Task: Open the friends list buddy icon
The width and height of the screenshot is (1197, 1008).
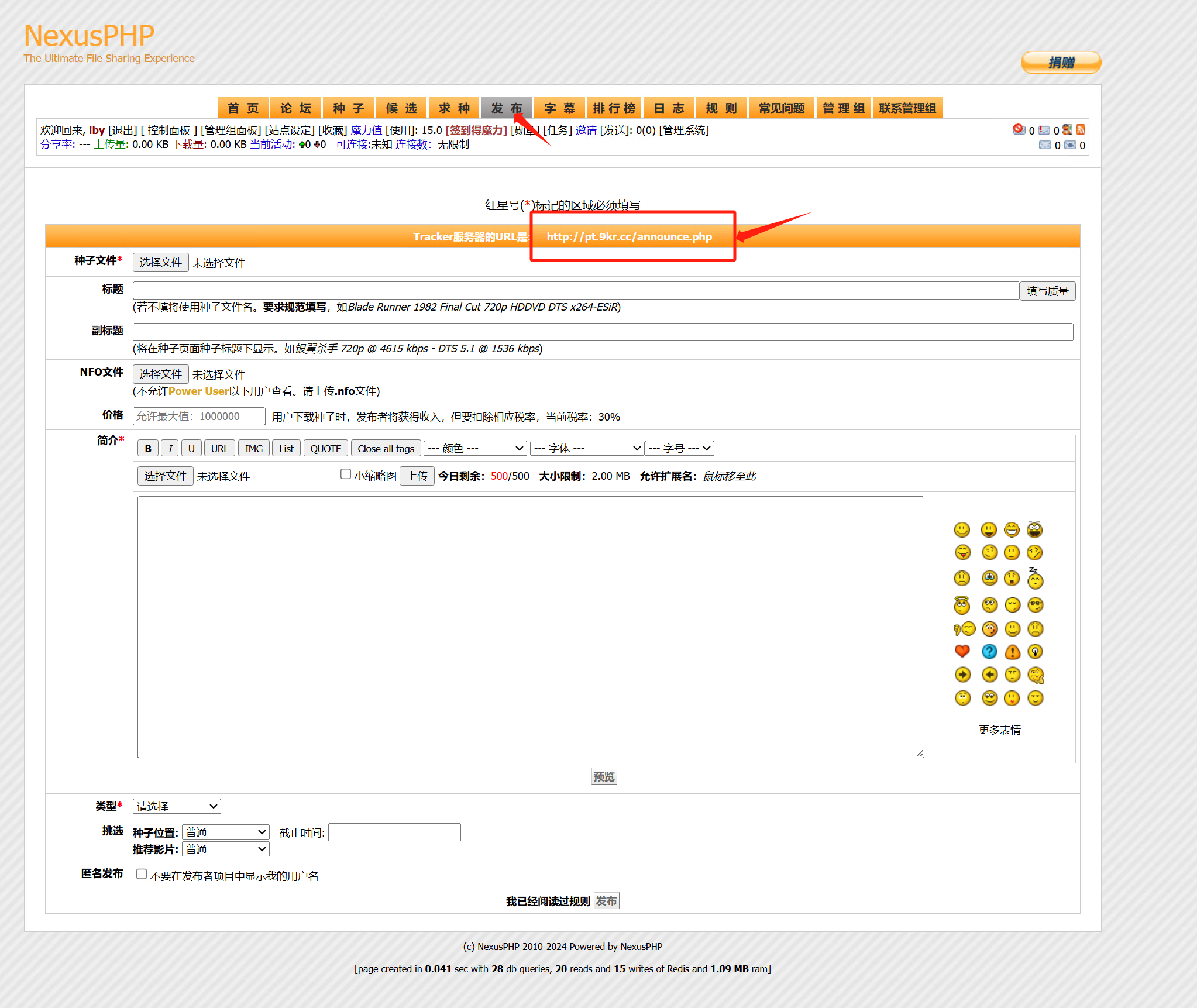Action: click(1068, 130)
